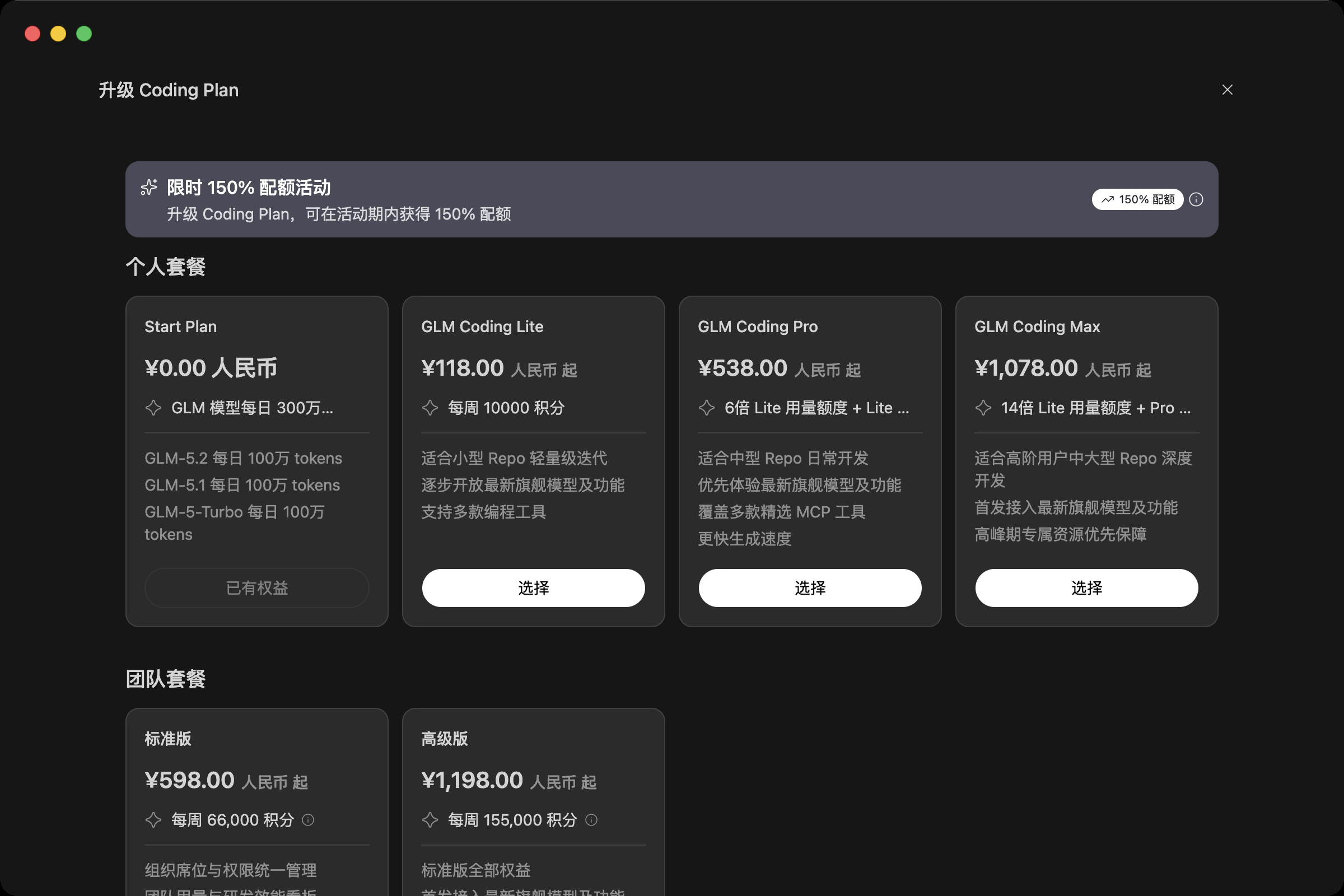This screenshot has width=1344, height=896.
Task: Click the green macOS fullscreen button
Action: click(84, 34)
